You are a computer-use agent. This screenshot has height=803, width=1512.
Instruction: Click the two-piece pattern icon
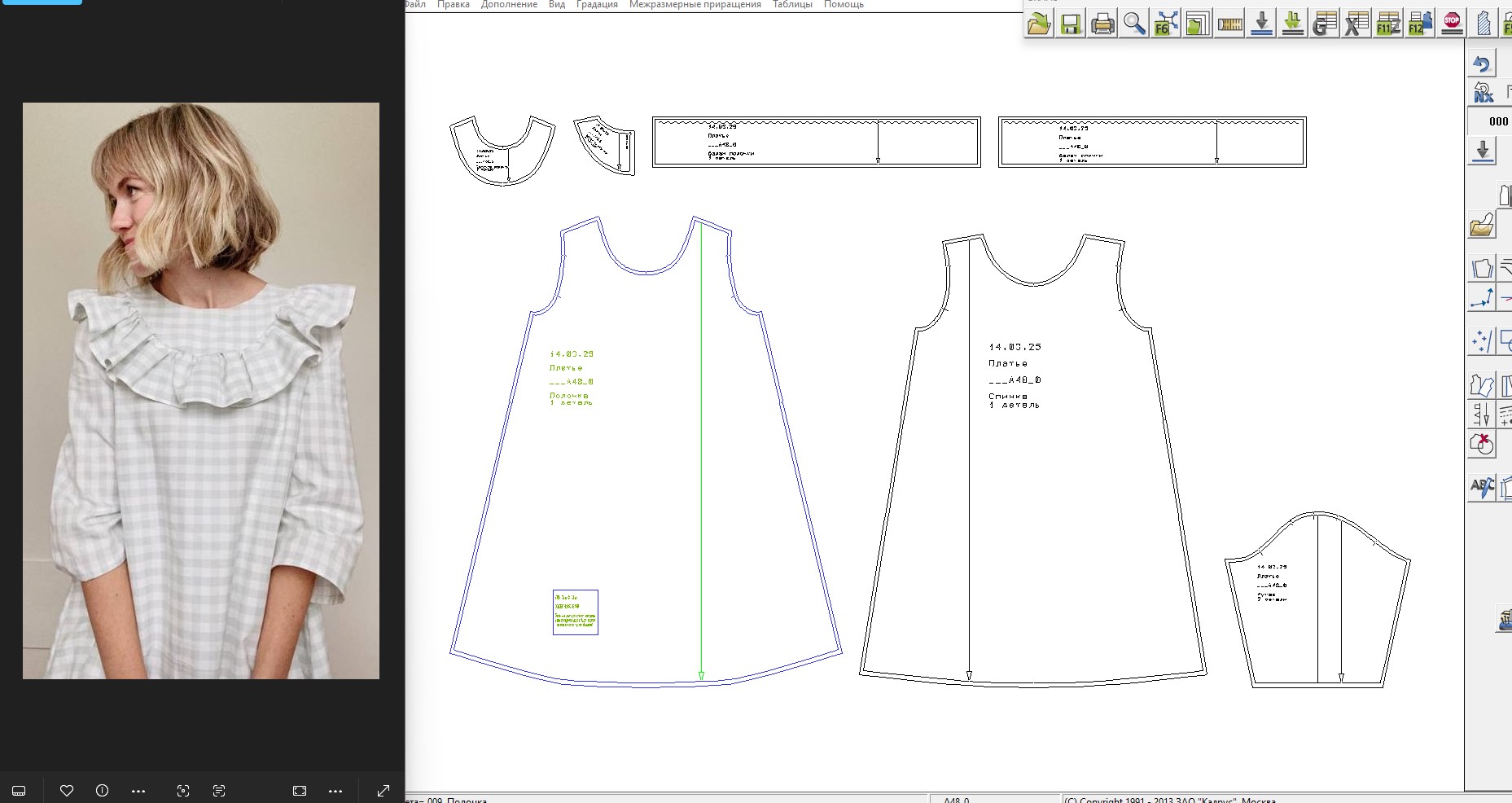[x=1482, y=384]
